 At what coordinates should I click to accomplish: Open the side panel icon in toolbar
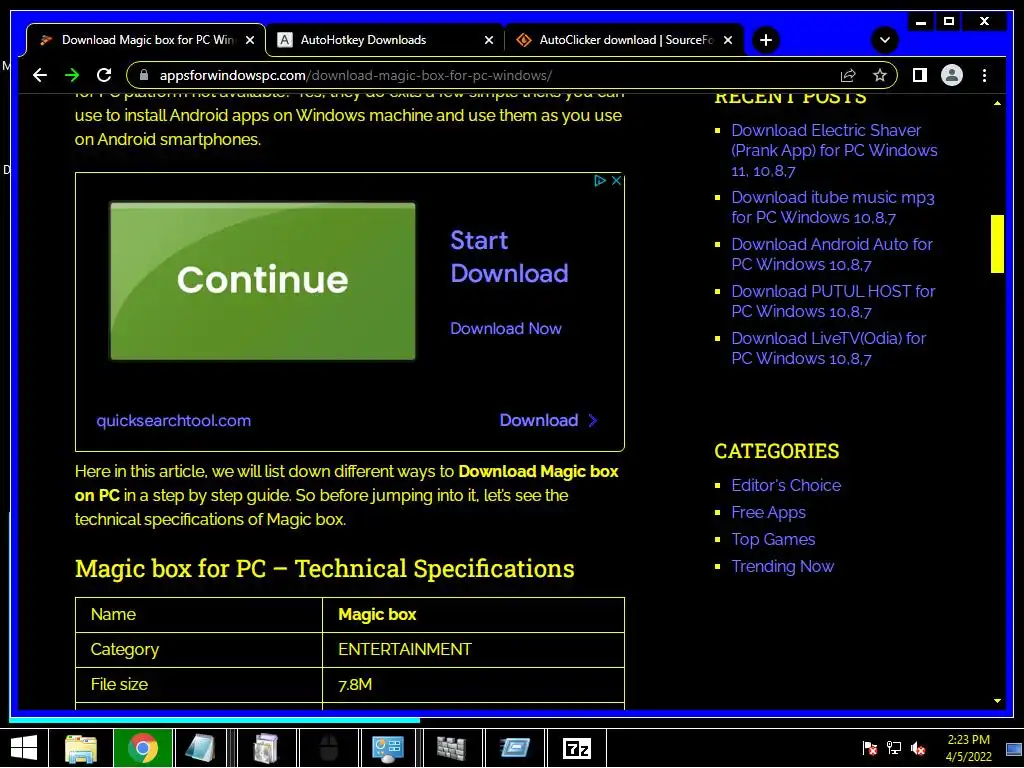tap(920, 75)
